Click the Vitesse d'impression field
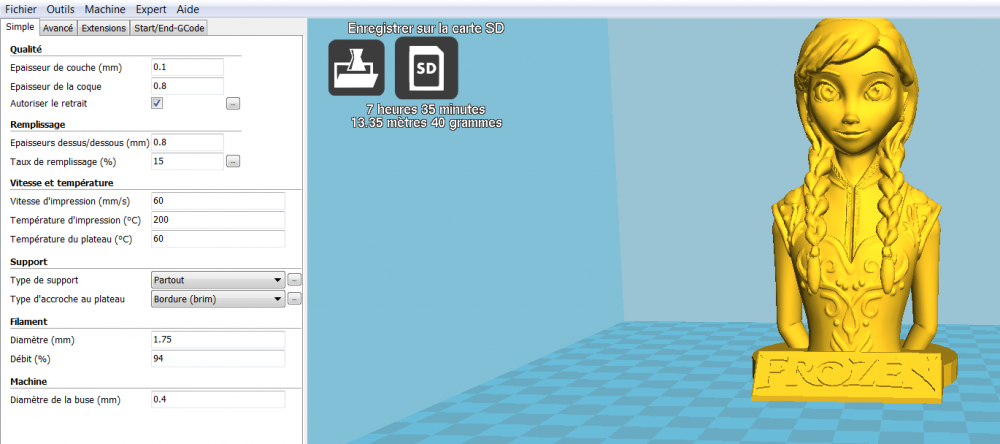 coord(218,201)
